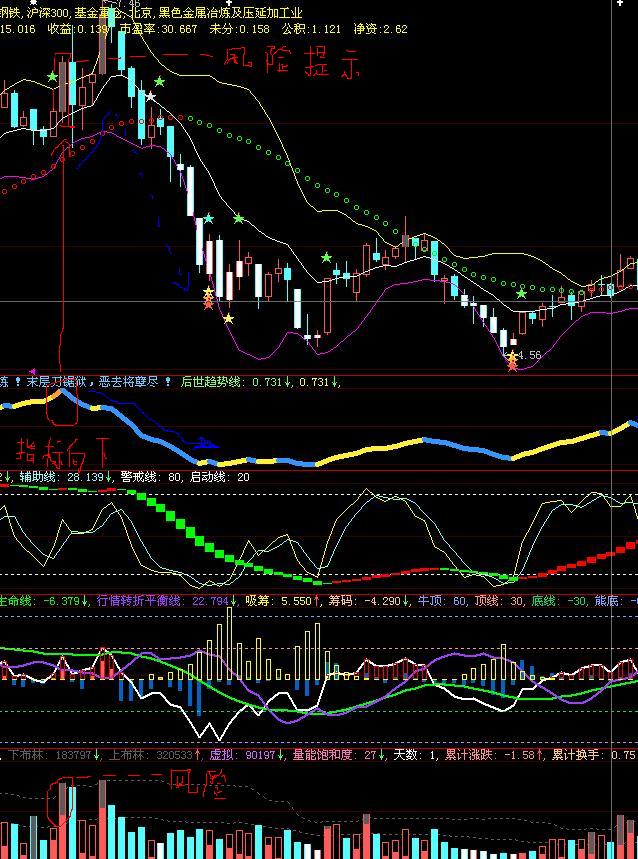Select the 行情转折平衡线 indicator label
The height and width of the screenshot is (859, 638).
163,602
